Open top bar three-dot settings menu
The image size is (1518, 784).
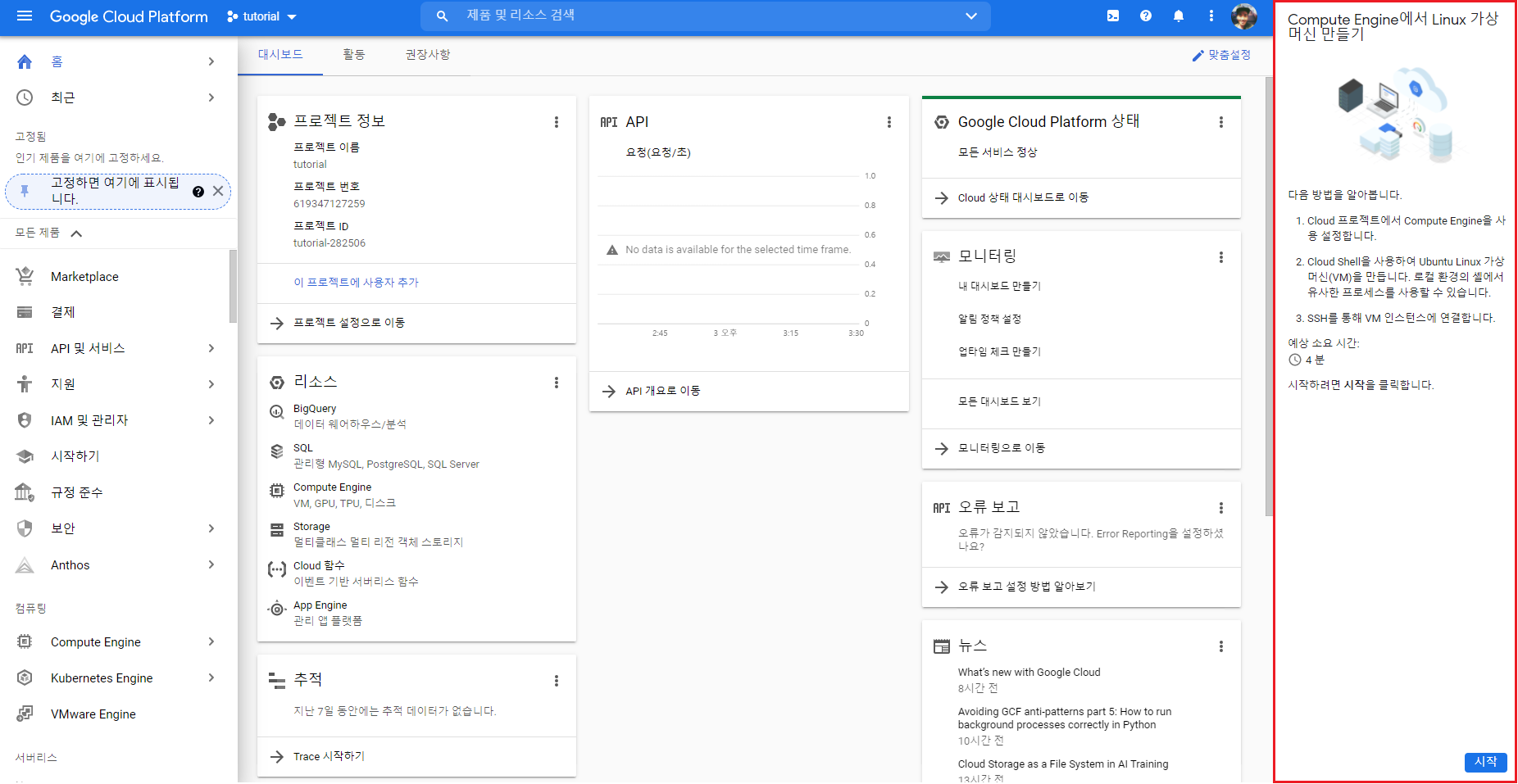tap(1211, 16)
